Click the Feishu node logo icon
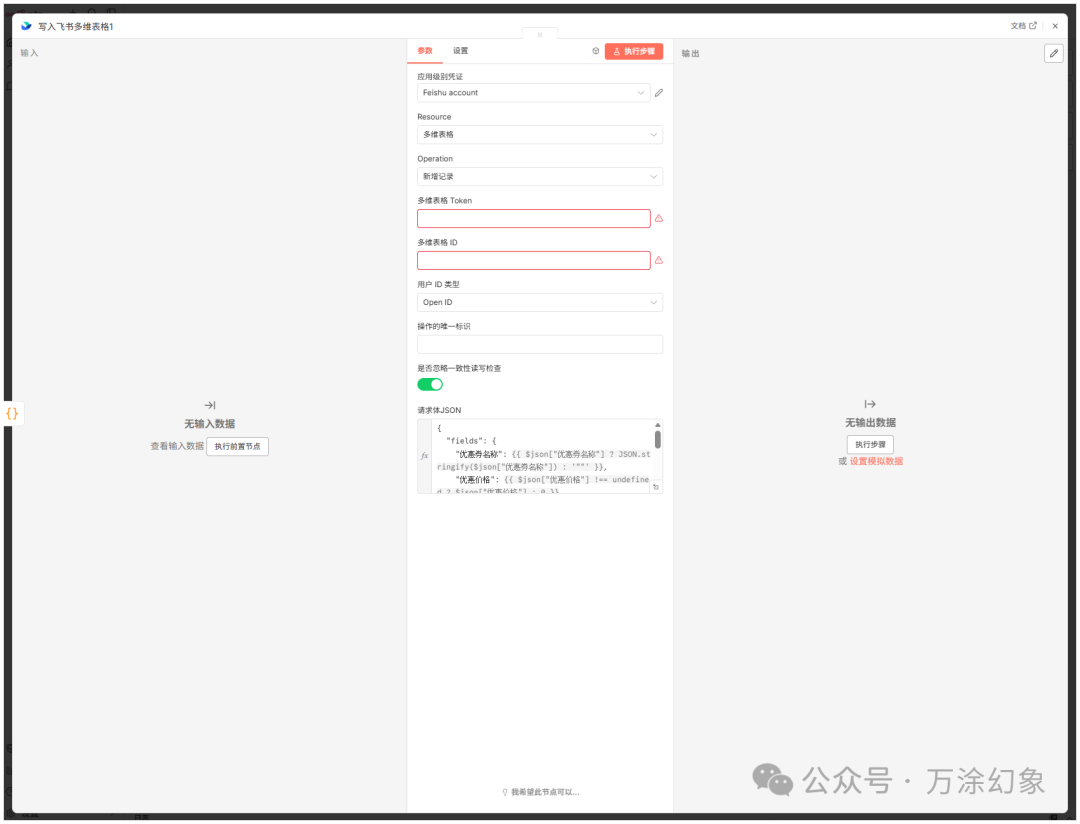 (26, 26)
